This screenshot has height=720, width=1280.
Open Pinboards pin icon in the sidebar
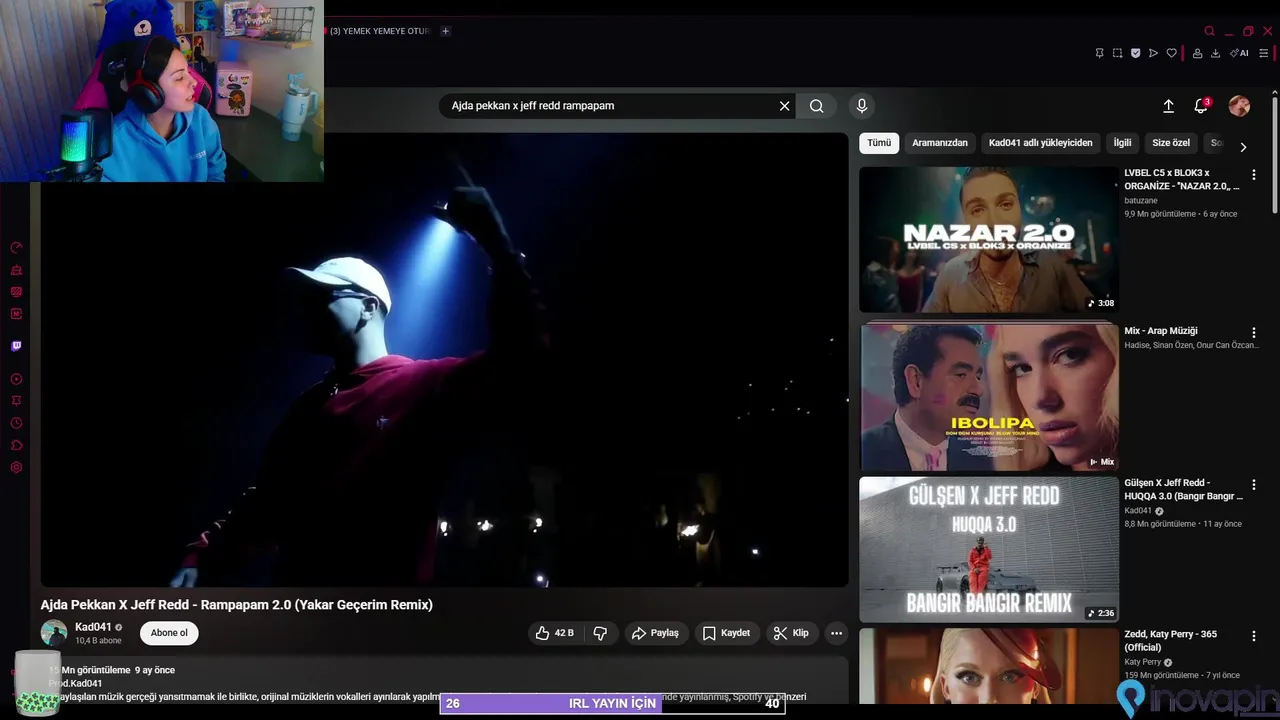pyautogui.click(x=16, y=401)
